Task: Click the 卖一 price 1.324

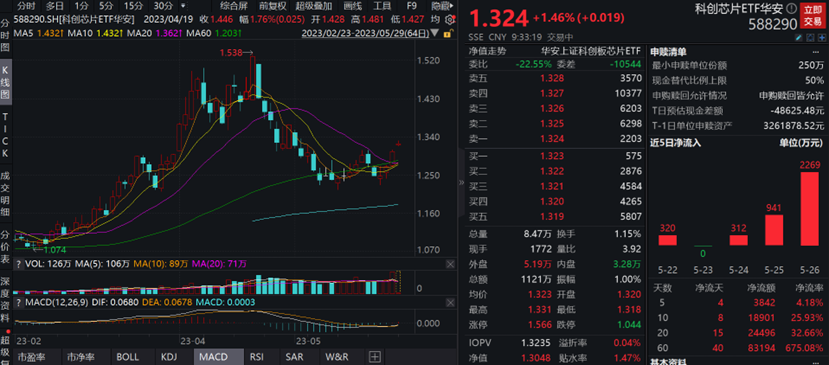Action: pos(552,139)
